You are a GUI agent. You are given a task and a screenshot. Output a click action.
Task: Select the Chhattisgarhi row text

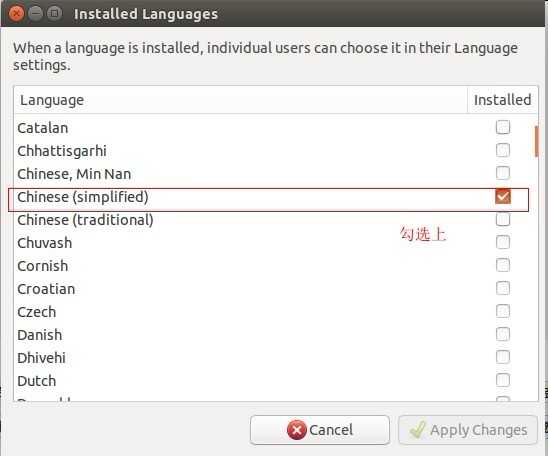click(x=62, y=151)
